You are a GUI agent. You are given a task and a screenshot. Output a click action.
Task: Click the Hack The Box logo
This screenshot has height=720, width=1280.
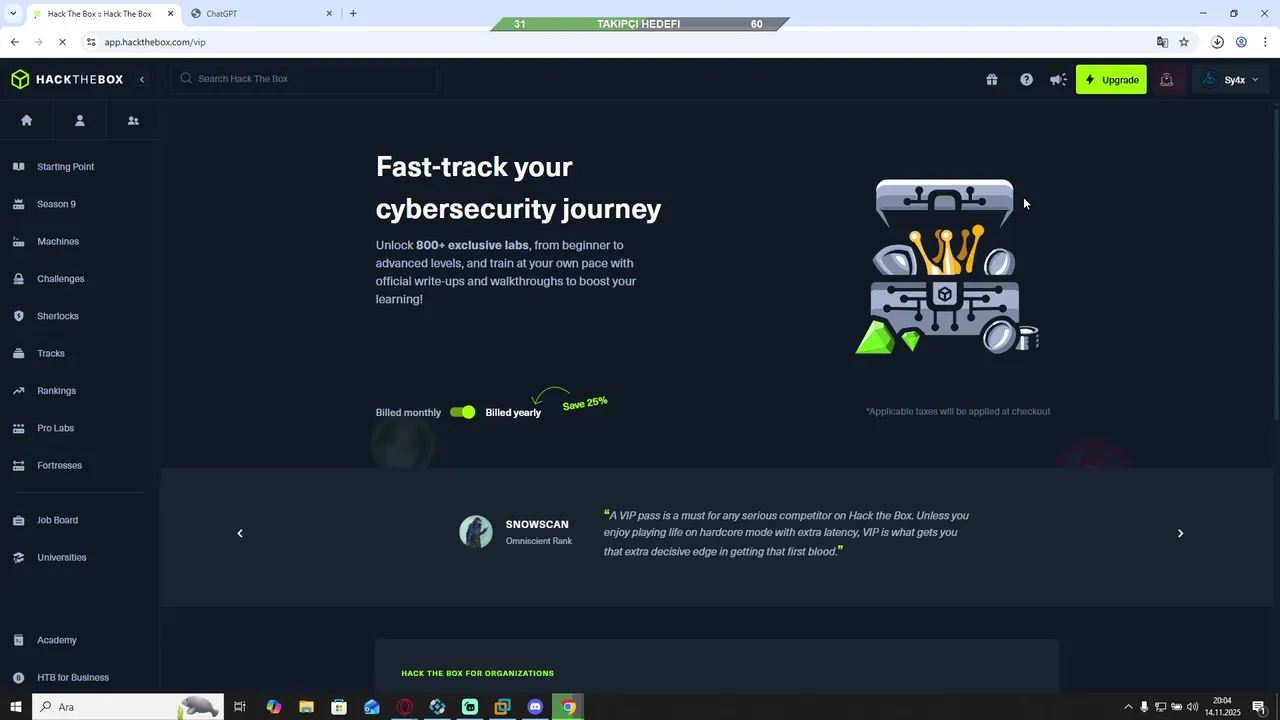tap(67, 79)
